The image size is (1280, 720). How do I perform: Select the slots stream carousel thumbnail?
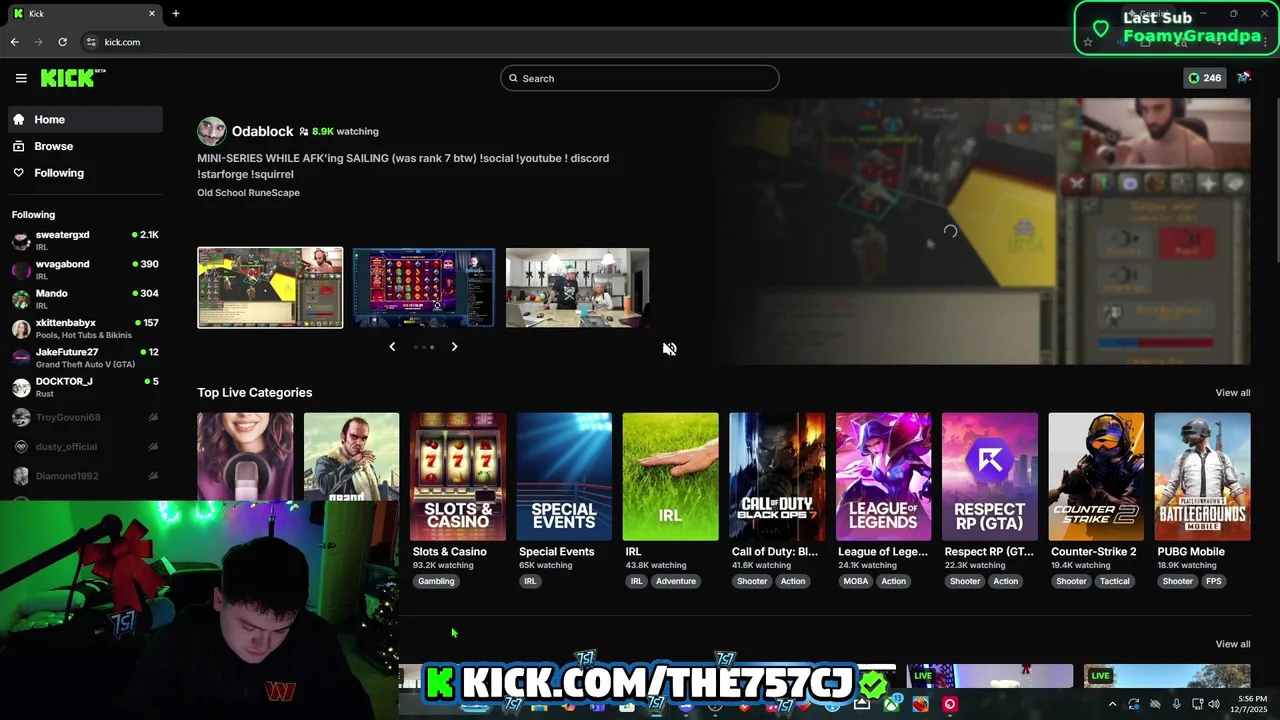pos(424,288)
